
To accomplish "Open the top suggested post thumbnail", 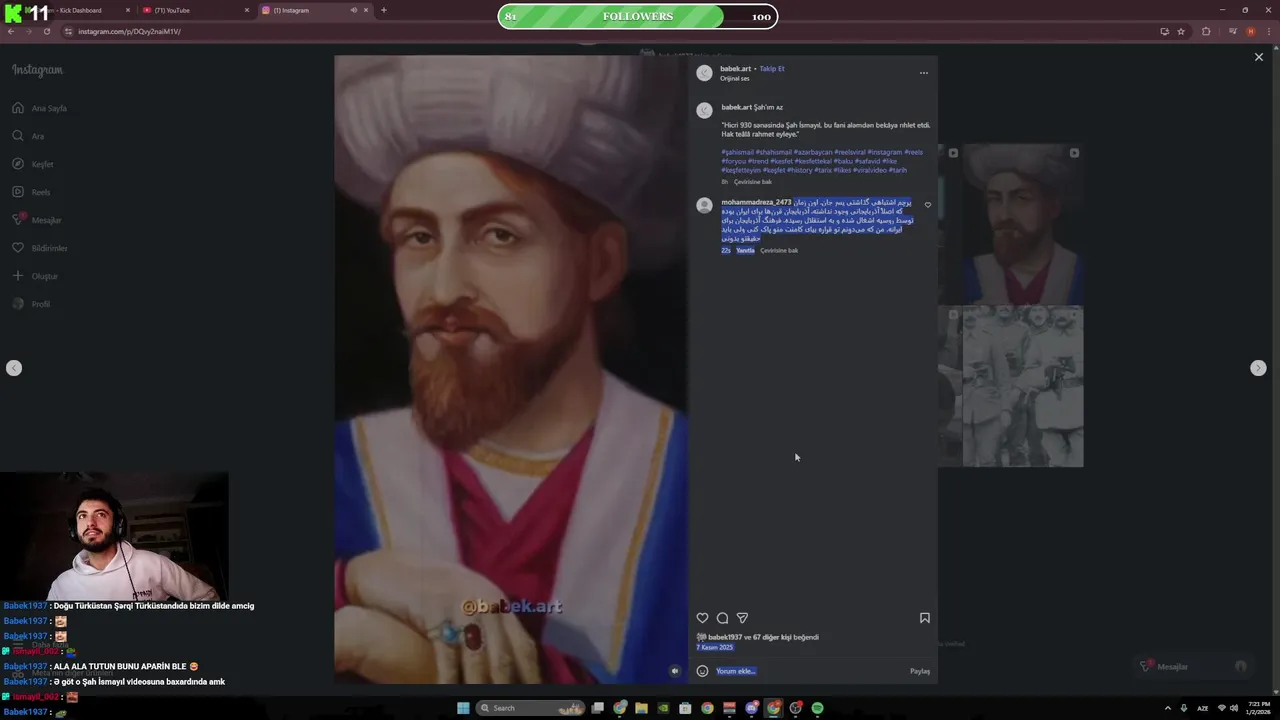I will 1023,225.
